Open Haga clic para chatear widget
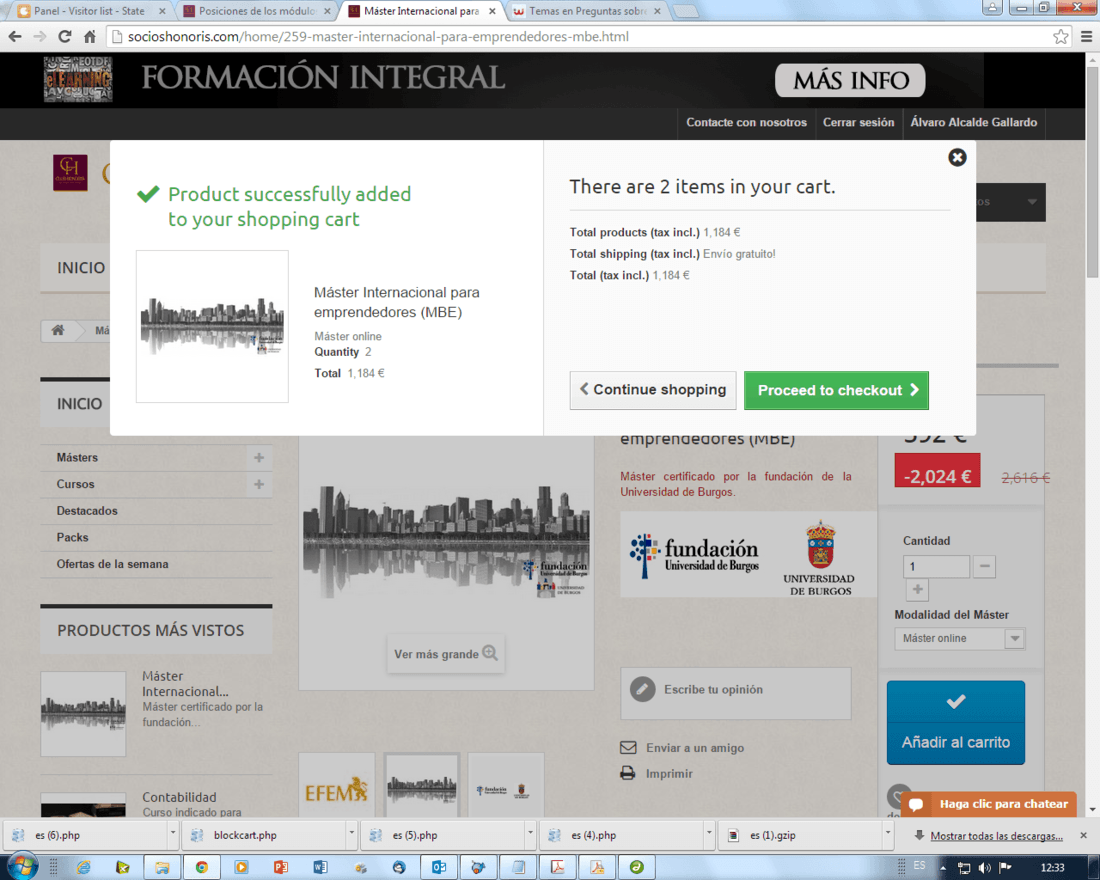1100x880 pixels. tap(988, 804)
